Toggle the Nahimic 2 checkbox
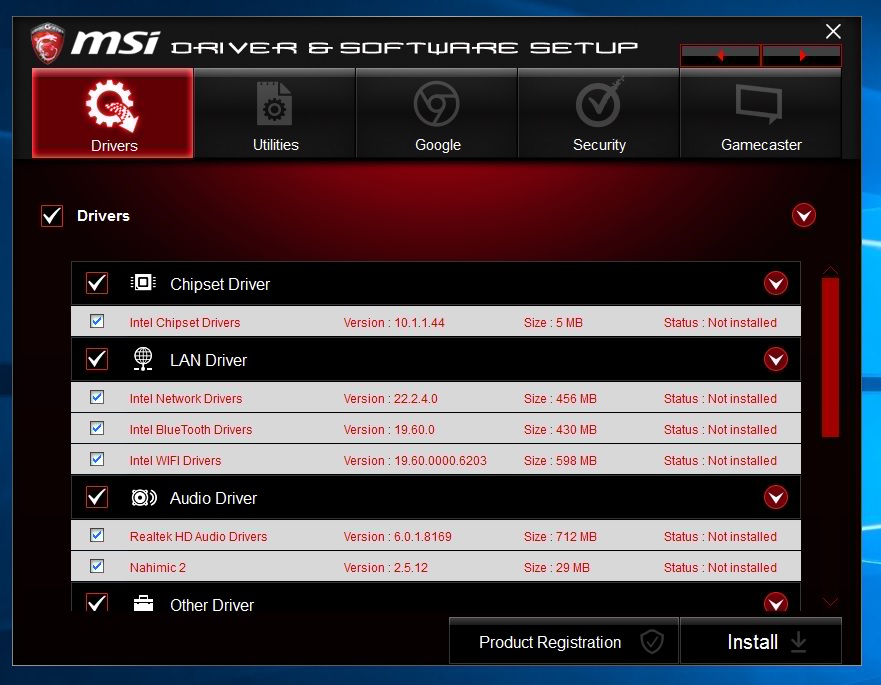The image size is (881, 685). click(x=97, y=566)
